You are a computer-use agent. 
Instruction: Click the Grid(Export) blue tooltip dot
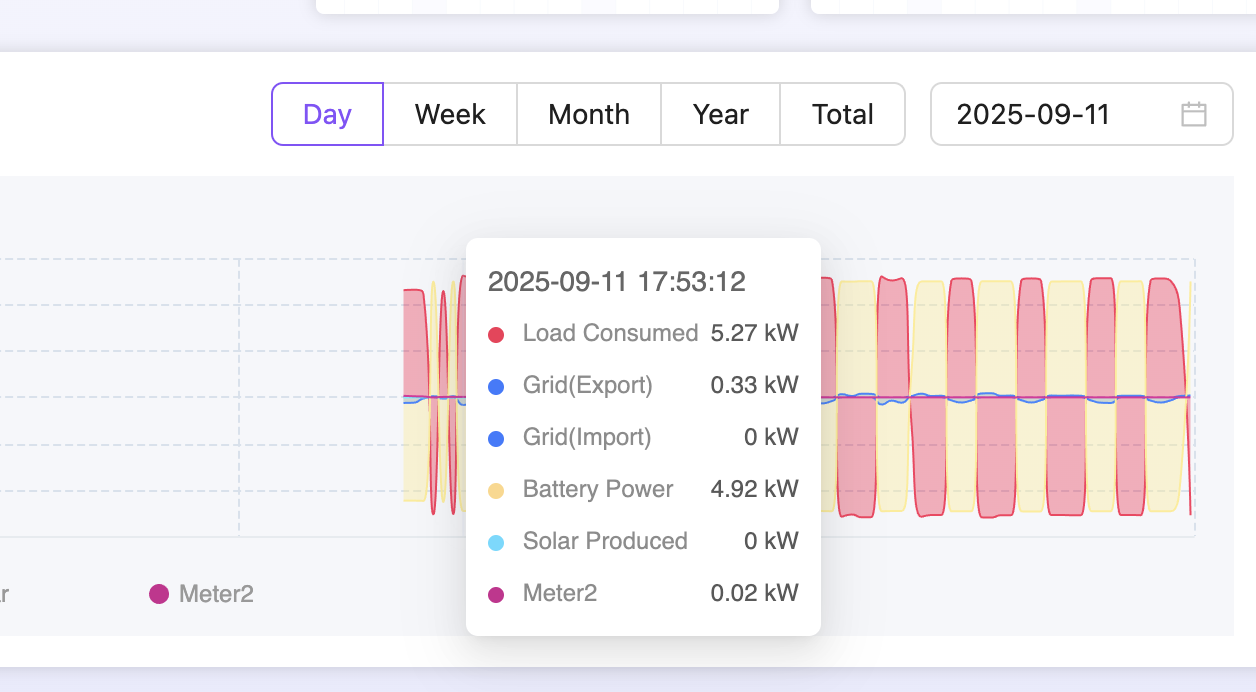496,386
